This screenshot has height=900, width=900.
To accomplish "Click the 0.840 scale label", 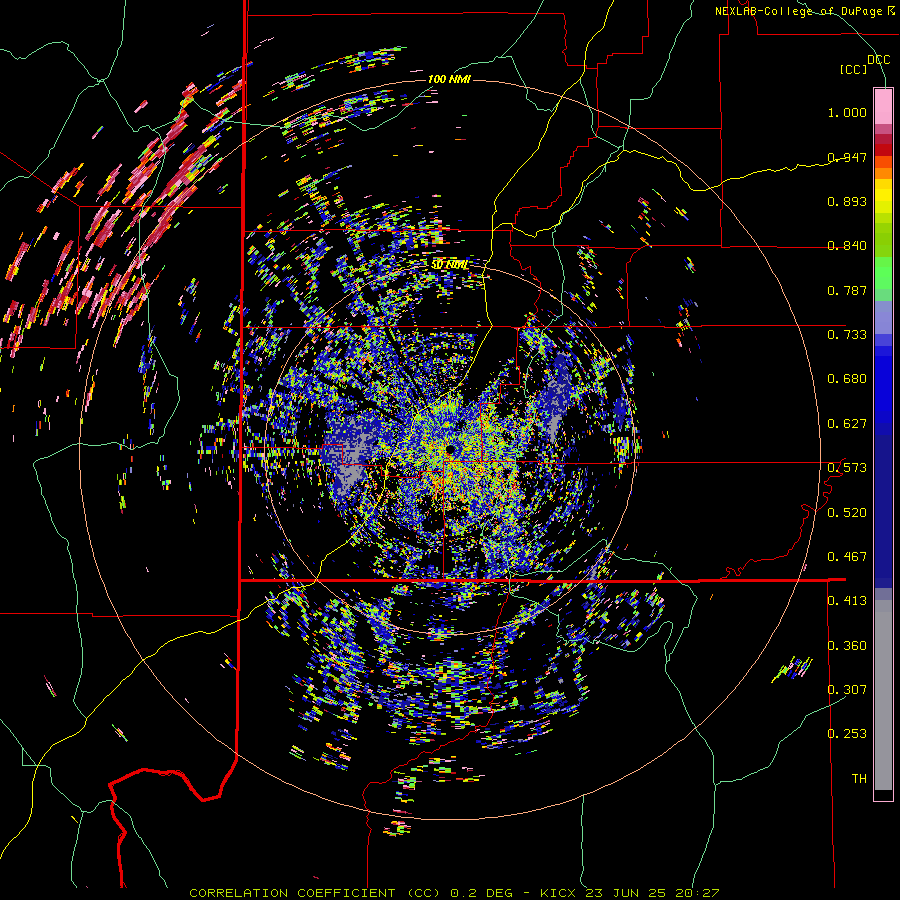I will (x=847, y=246).
